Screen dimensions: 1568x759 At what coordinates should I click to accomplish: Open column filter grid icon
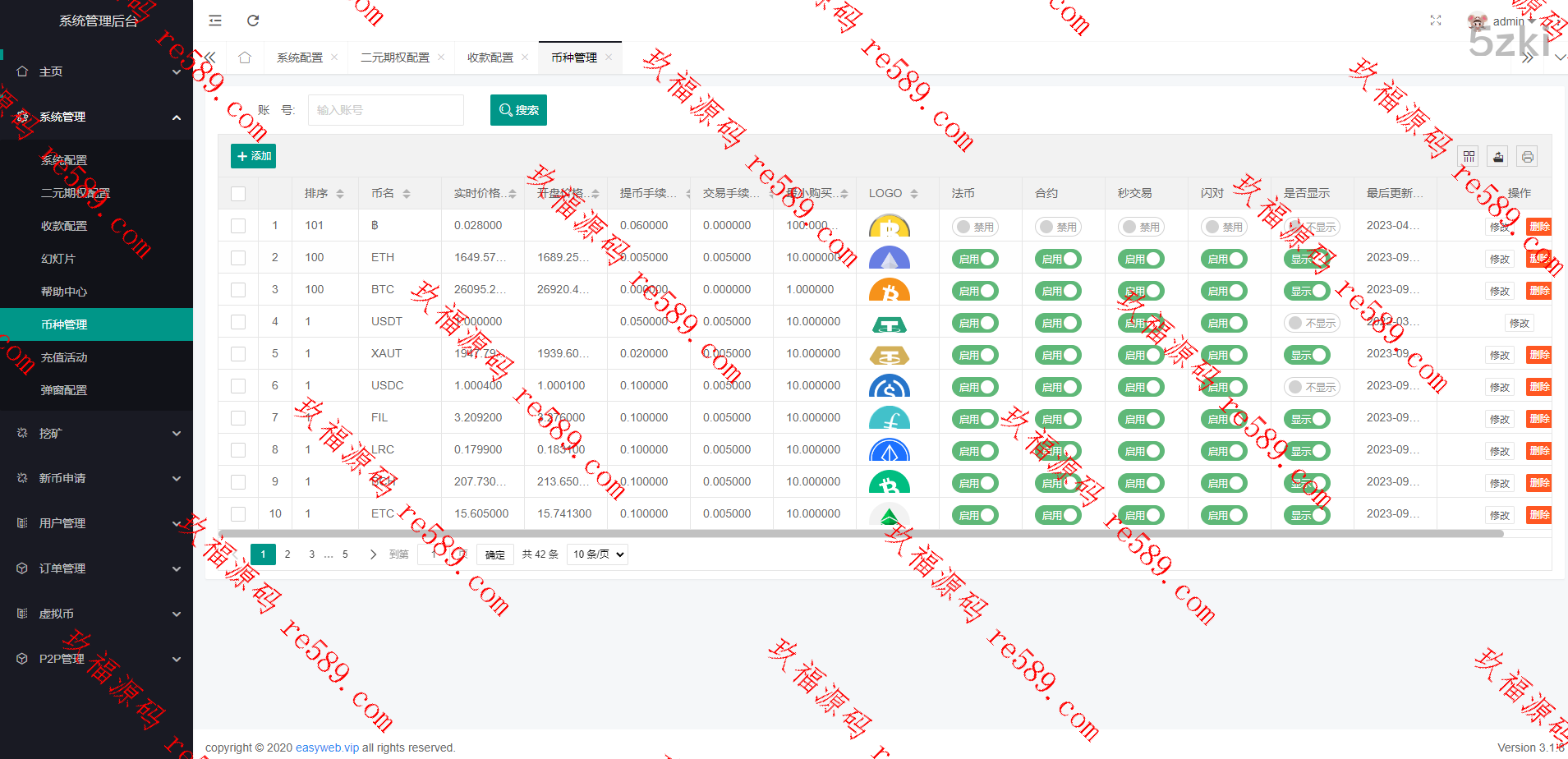pos(1469,157)
